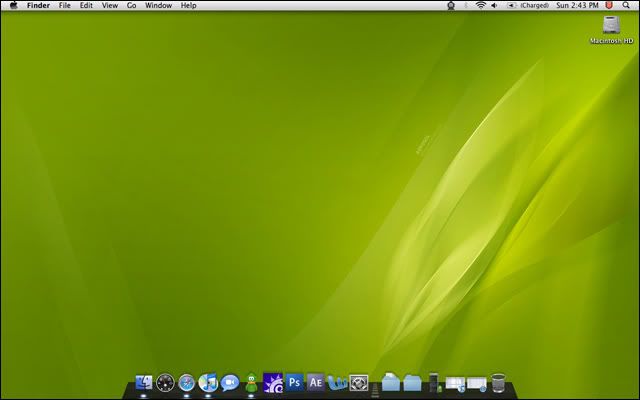Launch Adium green duck icon
640x400 pixels.
point(251,383)
